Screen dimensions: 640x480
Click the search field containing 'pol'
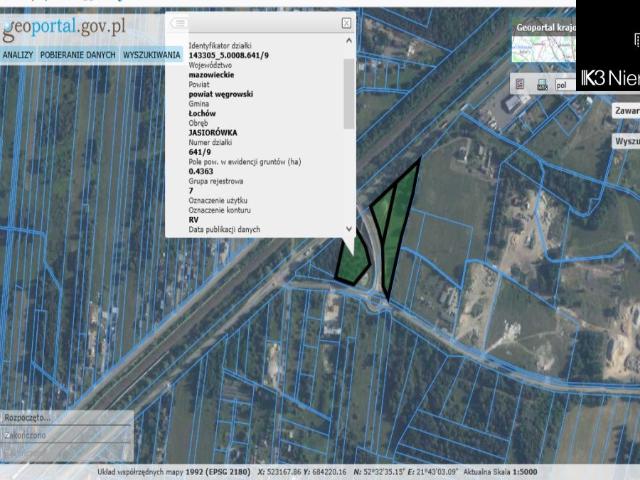tap(565, 85)
